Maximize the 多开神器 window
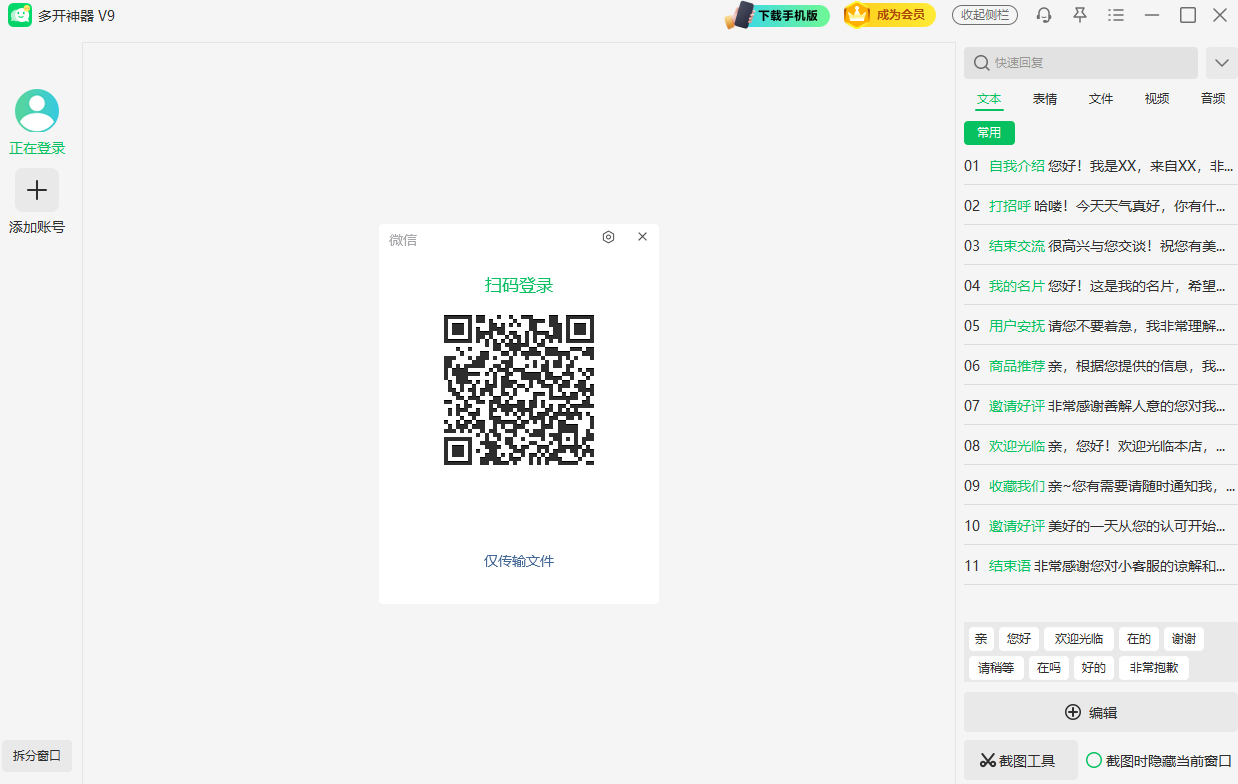This screenshot has width=1238, height=784. tap(1188, 15)
